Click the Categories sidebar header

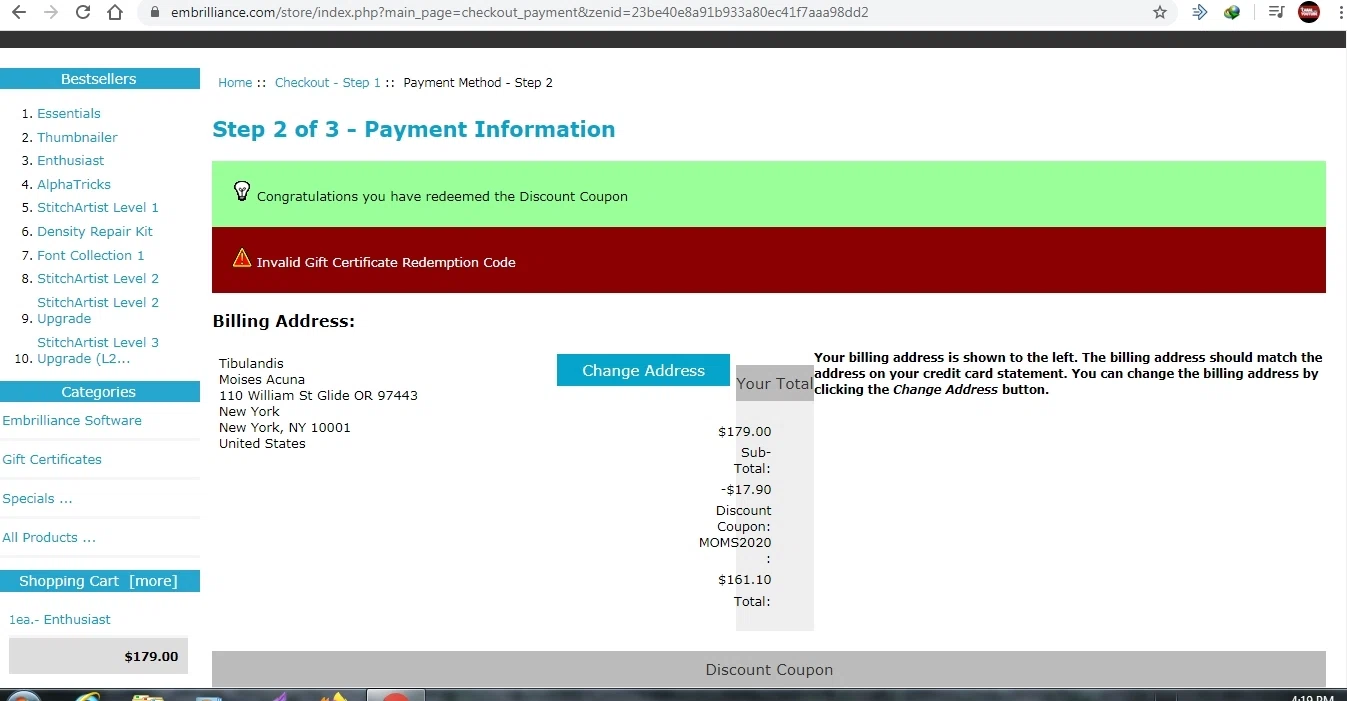pos(98,392)
